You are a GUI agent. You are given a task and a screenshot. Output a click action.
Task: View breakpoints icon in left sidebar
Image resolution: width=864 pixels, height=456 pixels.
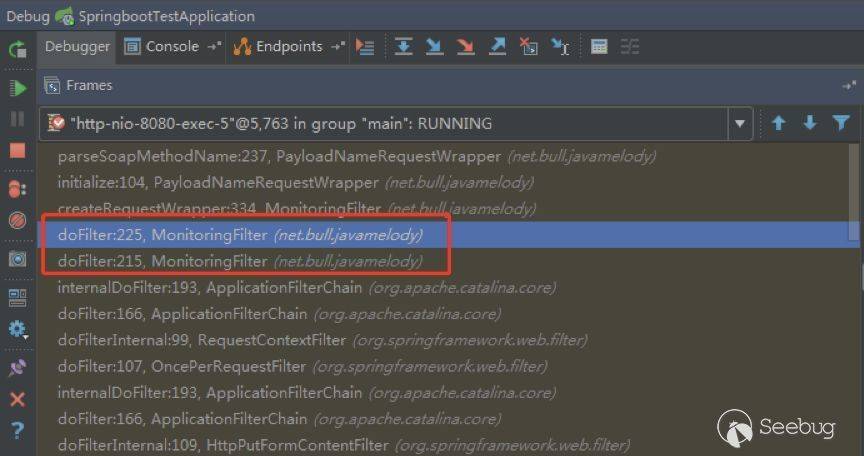(17, 189)
